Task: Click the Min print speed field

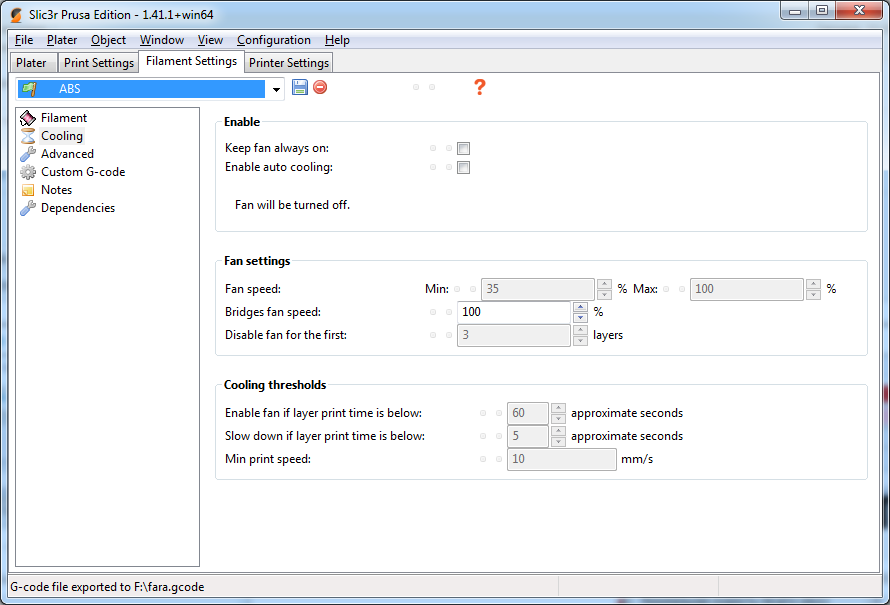Action: click(562, 459)
